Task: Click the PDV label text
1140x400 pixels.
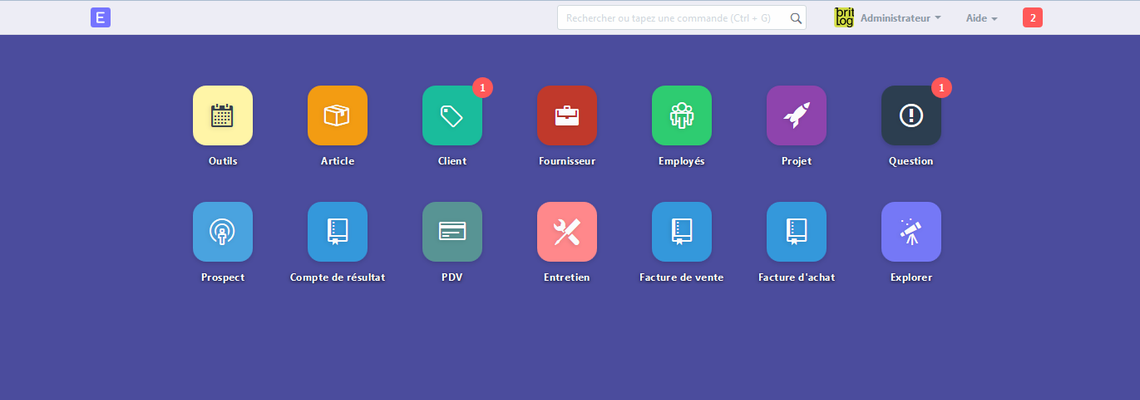Action: pyautogui.click(x=452, y=278)
